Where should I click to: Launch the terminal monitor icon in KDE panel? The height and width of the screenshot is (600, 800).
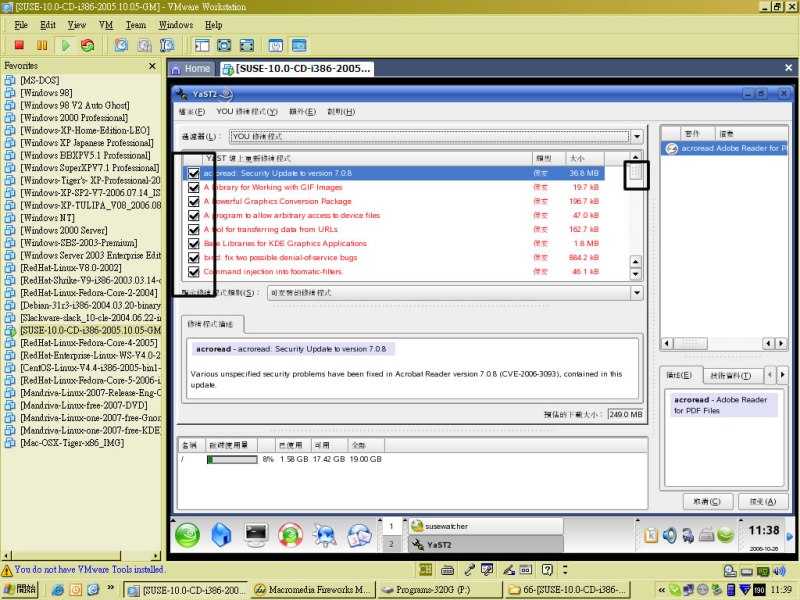click(x=256, y=534)
